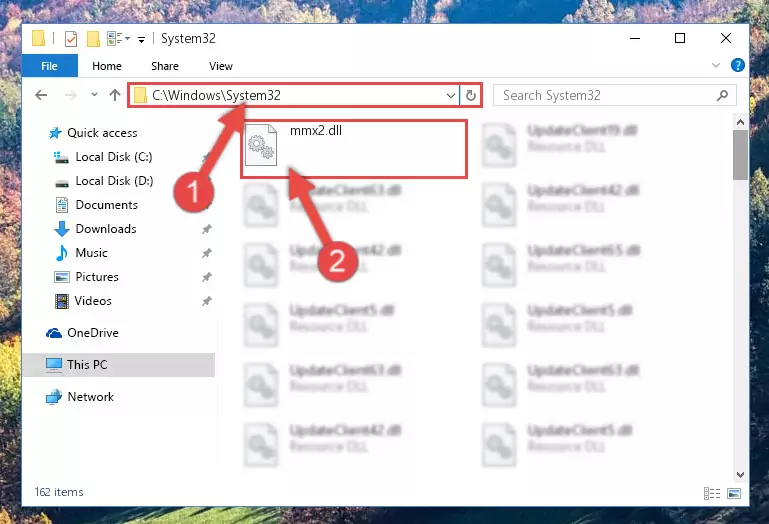Refresh the System32 folder view
769x524 pixels.
[471, 95]
